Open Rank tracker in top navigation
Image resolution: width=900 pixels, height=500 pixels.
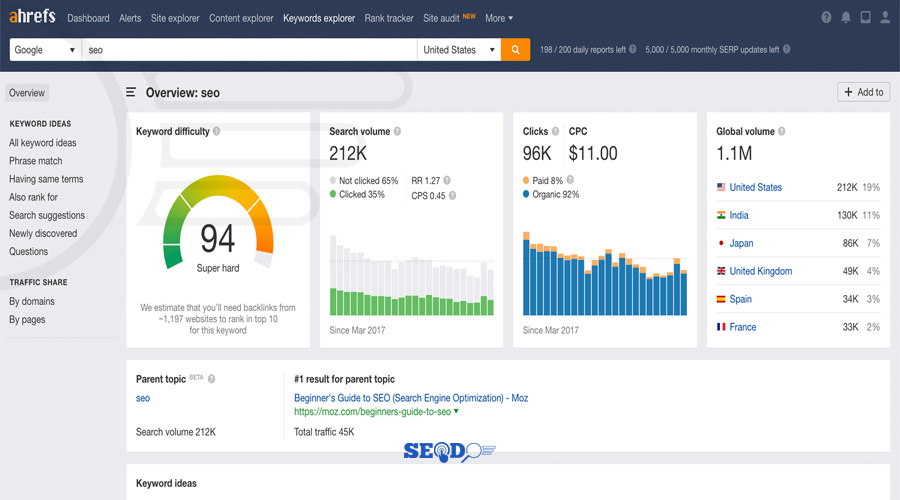point(389,18)
